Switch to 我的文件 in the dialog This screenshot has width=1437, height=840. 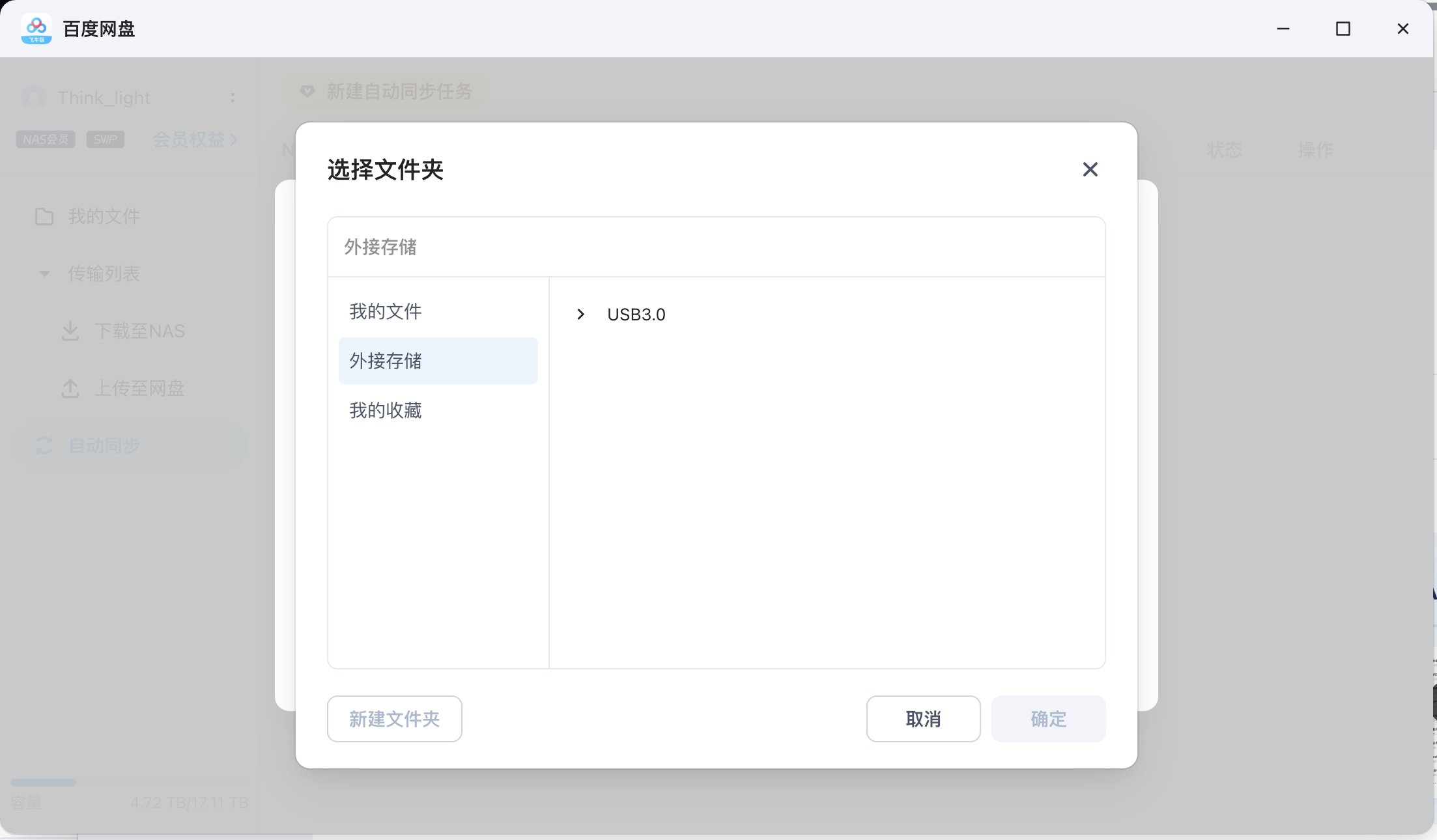438,311
